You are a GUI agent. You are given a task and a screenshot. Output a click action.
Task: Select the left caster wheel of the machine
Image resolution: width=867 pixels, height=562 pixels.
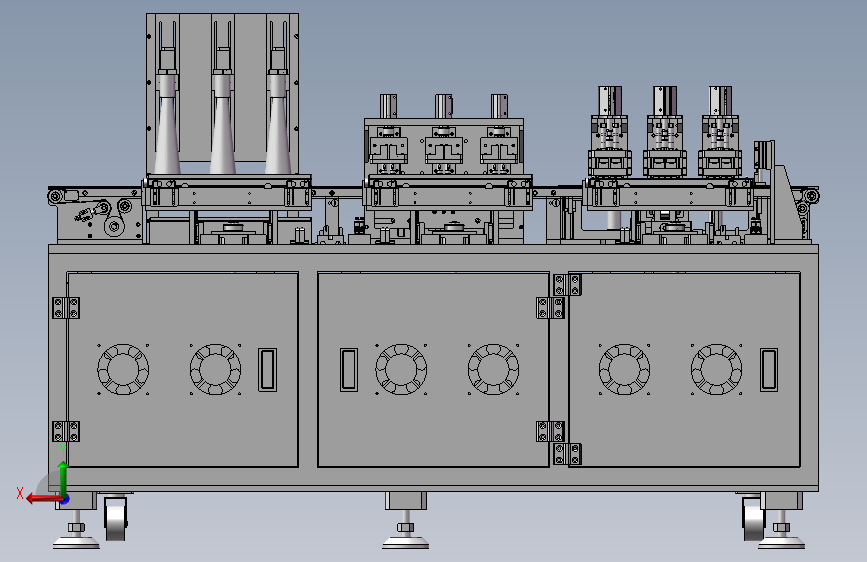[116, 519]
